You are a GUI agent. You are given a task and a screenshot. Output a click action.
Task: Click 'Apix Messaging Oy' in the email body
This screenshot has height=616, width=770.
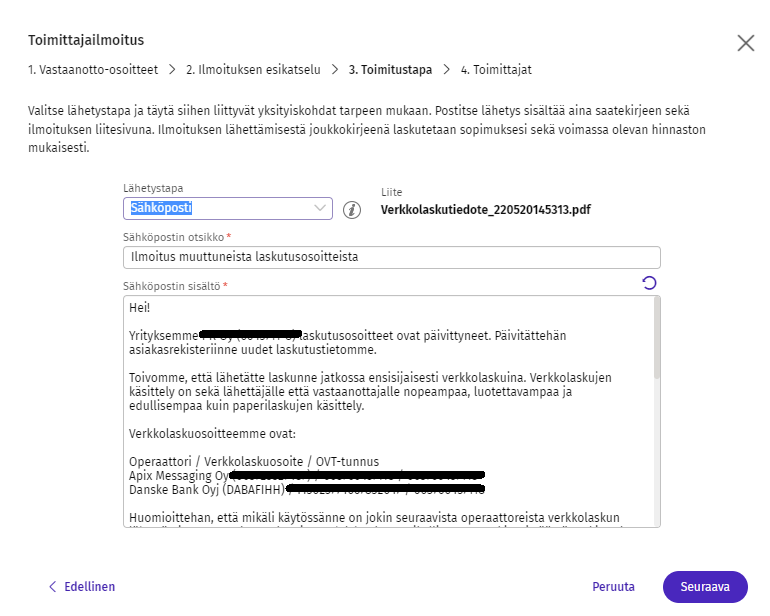pos(179,476)
